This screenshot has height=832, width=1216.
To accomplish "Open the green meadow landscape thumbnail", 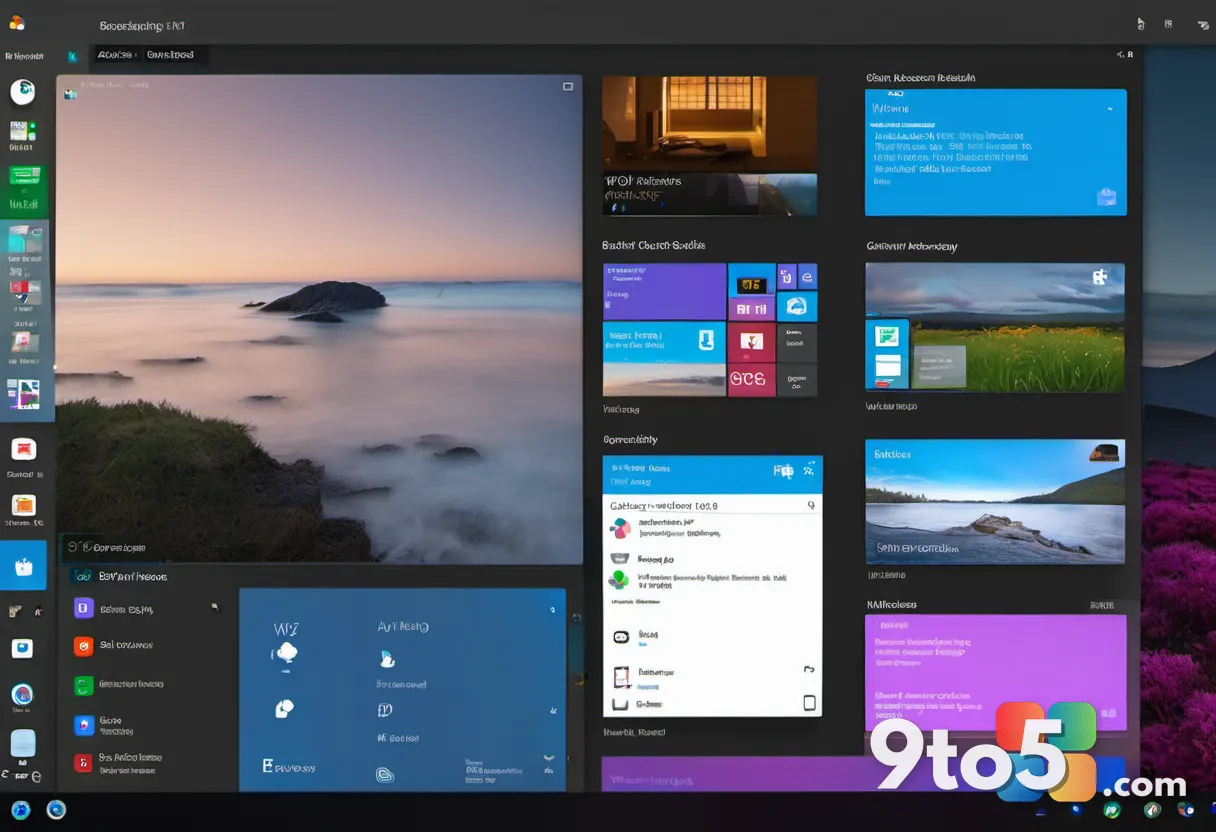I will pos(995,327).
